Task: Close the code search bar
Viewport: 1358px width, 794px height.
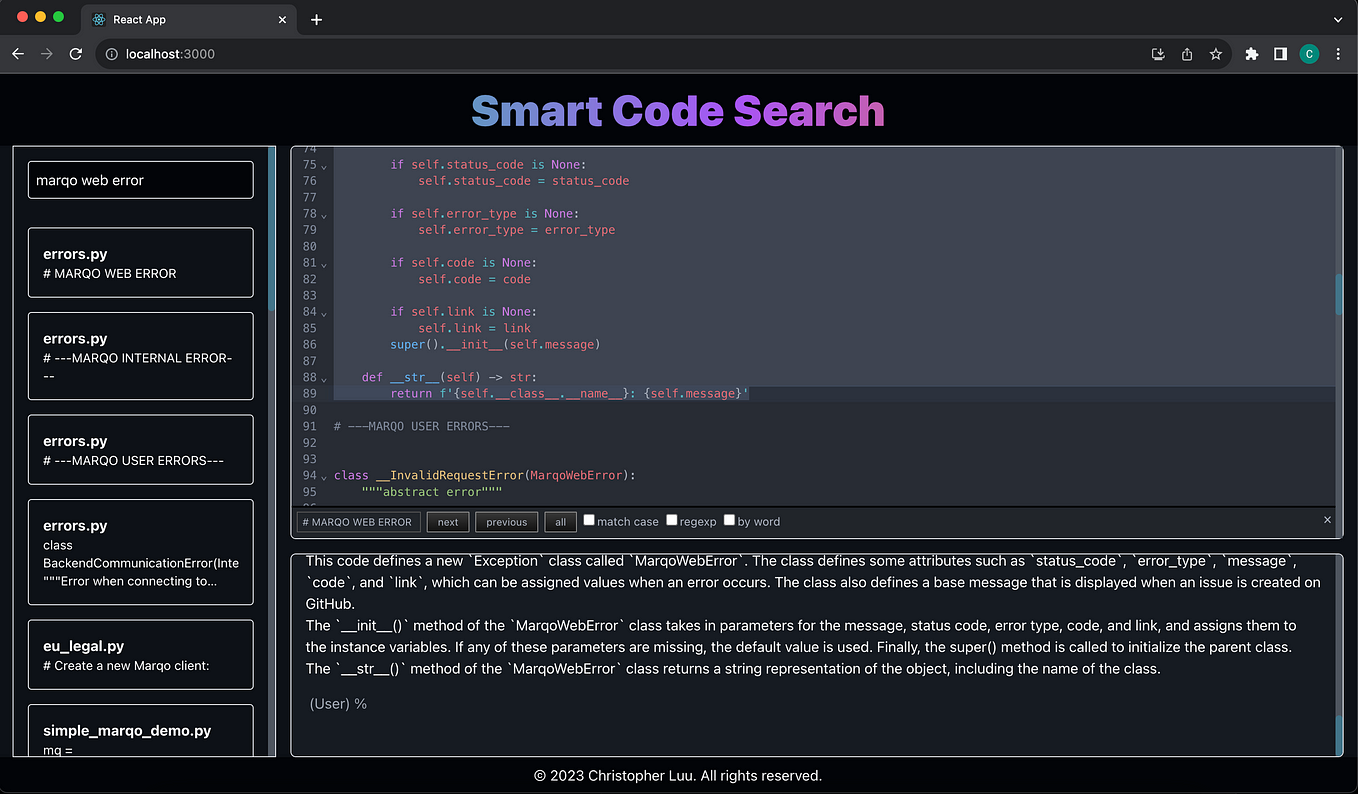Action: pyautogui.click(x=1327, y=520)
